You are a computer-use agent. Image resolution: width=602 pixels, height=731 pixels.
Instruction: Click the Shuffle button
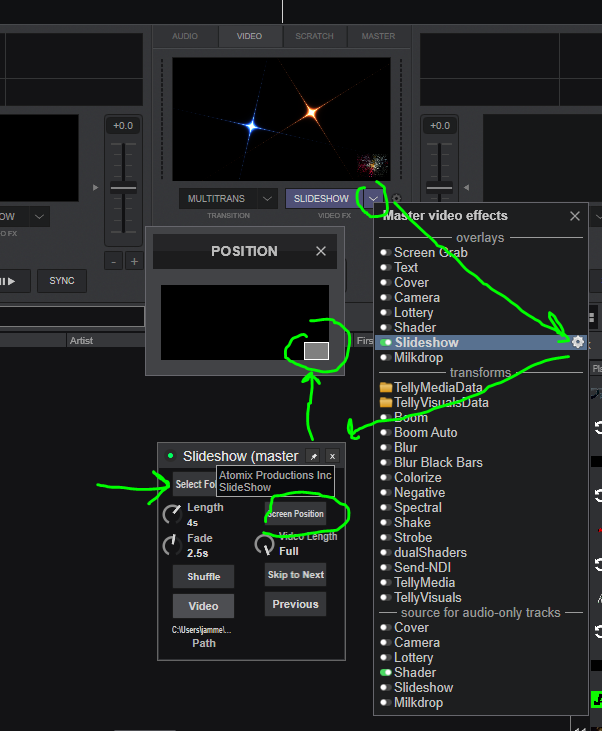[x=203, y=576]
